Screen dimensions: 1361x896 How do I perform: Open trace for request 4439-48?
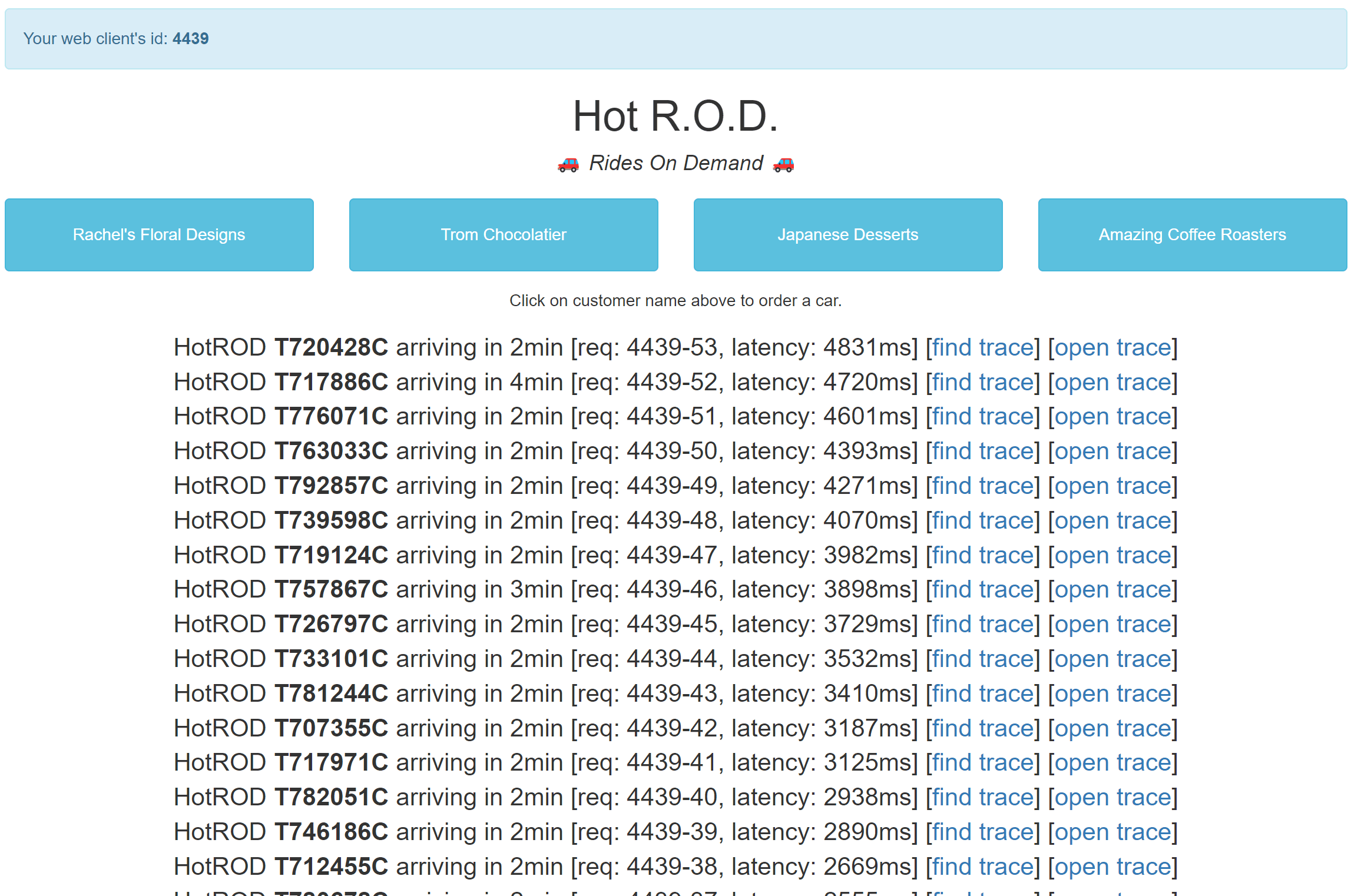(1112, 521)
